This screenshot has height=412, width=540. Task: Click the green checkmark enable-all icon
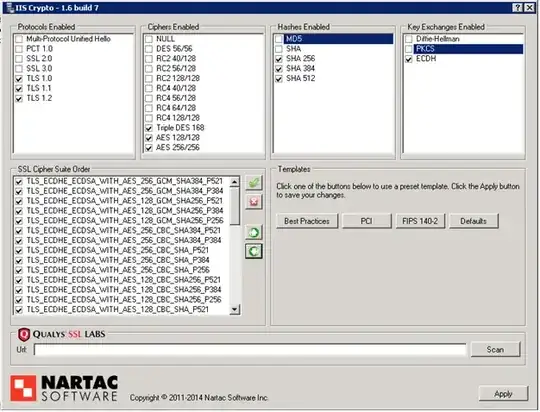click(x=254, y=183)
